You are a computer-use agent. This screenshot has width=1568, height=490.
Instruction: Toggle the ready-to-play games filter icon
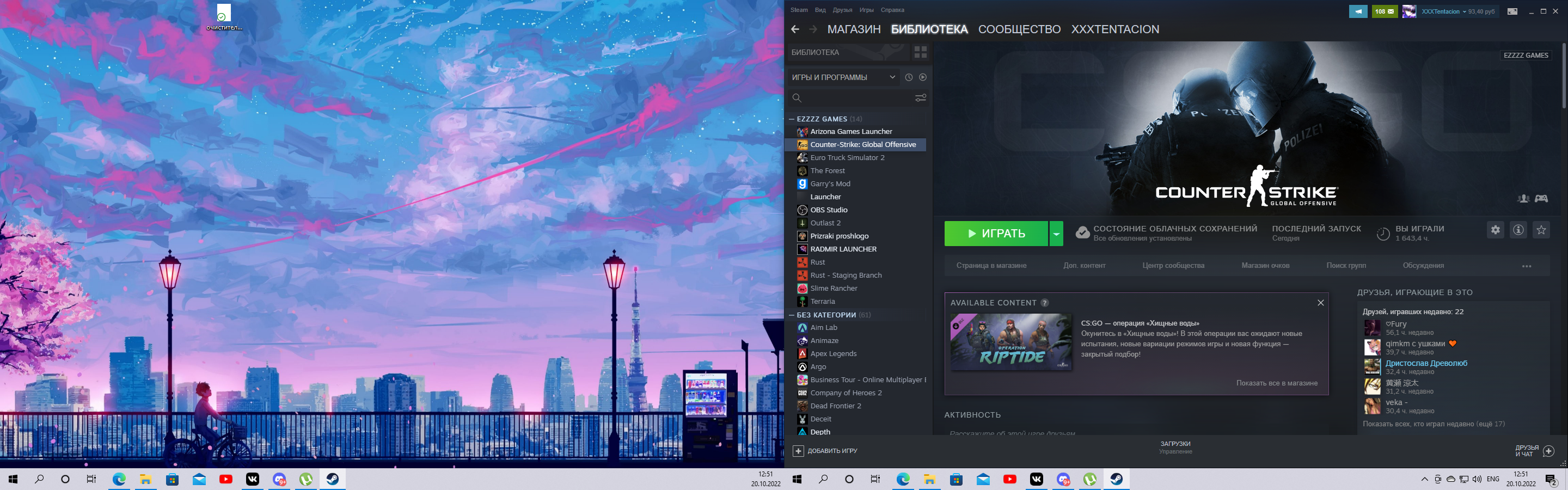(x=923, y=77)
